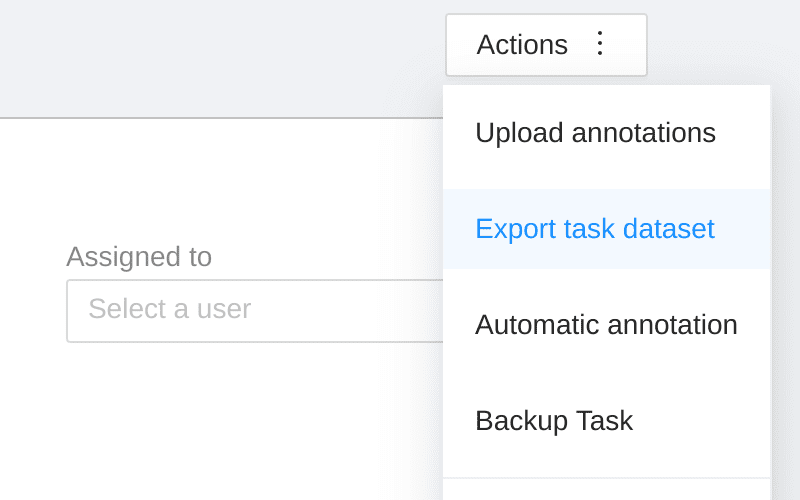The height and width of the screenshot is (500, 800).
Task: Start Automatic annotation from Actions menu
Action: (x=606, y=325)
